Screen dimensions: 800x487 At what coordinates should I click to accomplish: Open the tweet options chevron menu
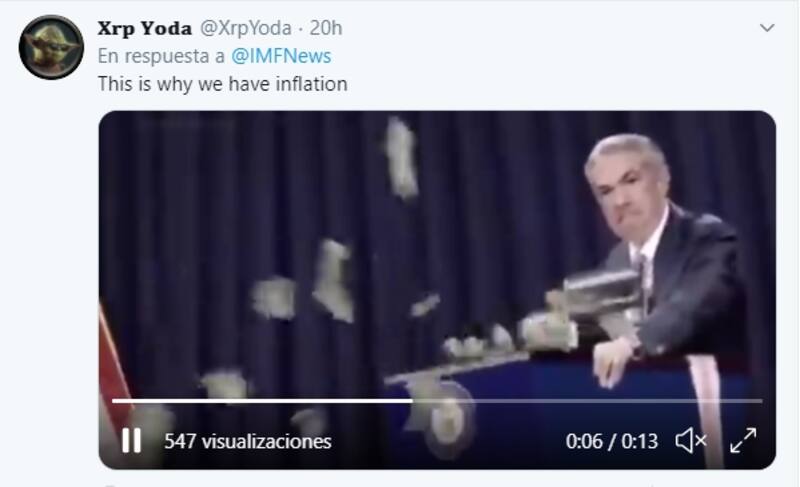(767, 28)
